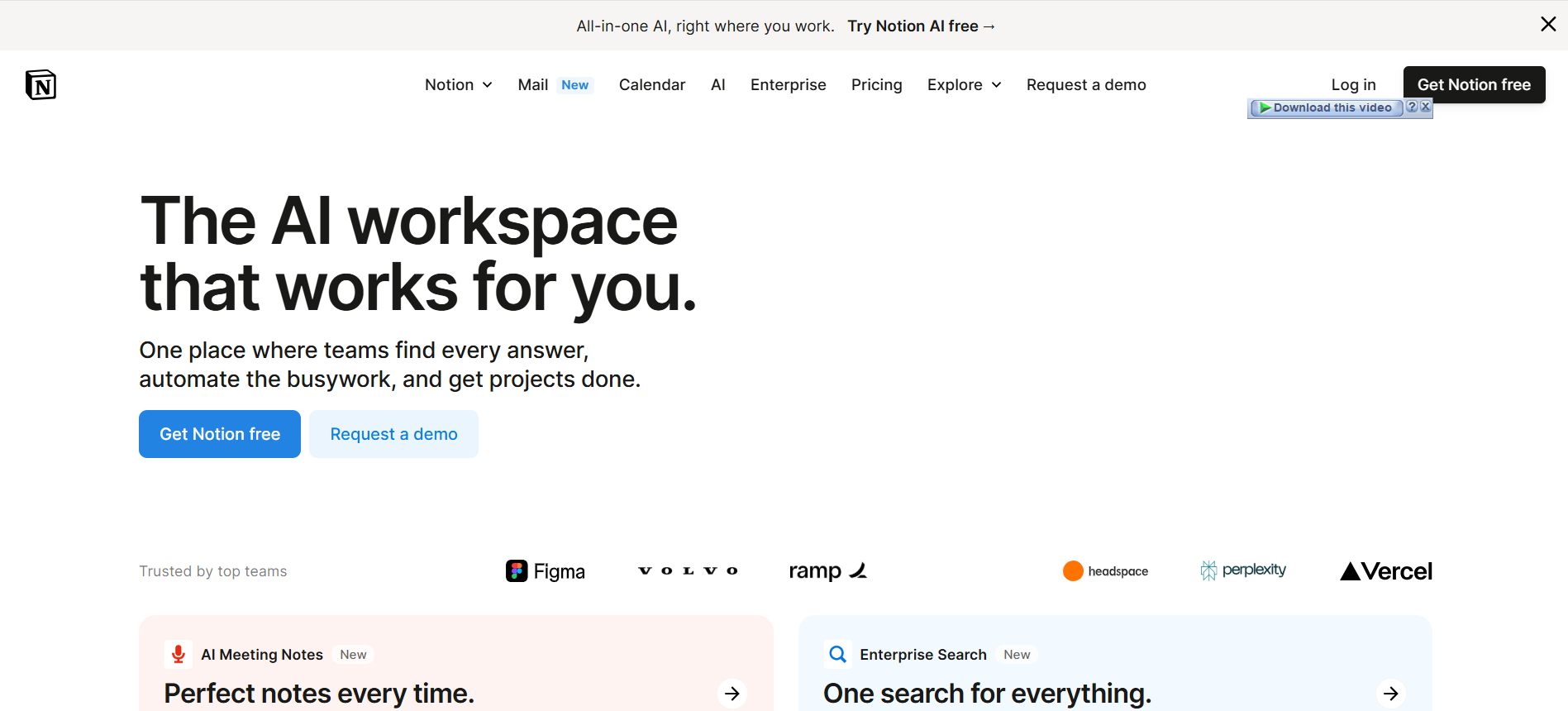
Task: Close the Download this video overlay
Action: pos(1426,107)
